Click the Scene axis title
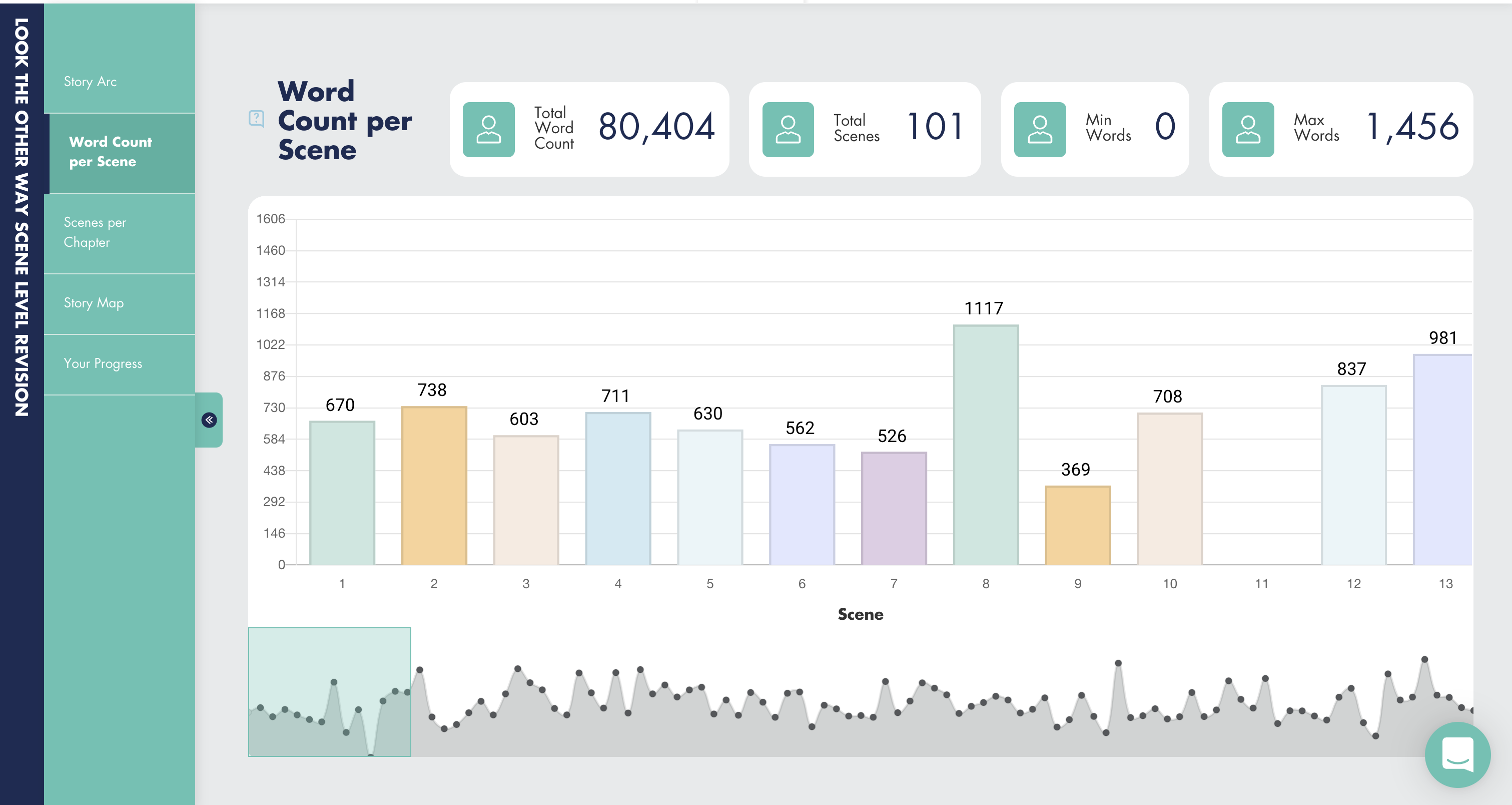 click(x=861, y=614)
